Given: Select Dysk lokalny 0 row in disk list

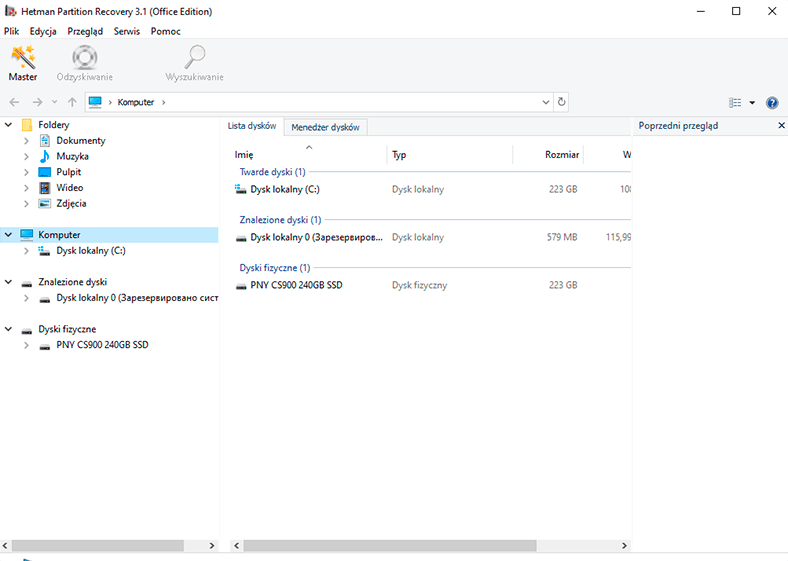Looking at the screenshot, I should (x=432, y=237).
